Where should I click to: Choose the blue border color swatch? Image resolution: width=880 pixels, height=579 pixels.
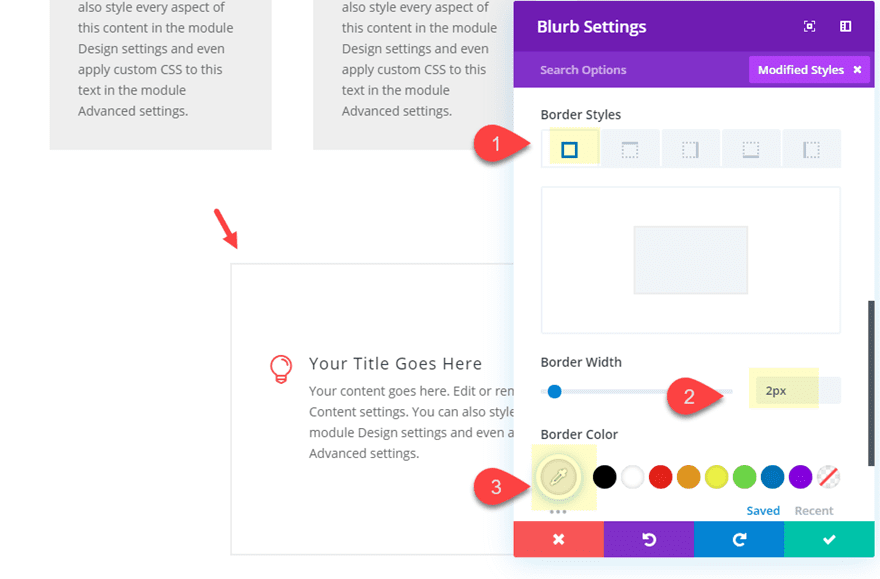[773, 477]
